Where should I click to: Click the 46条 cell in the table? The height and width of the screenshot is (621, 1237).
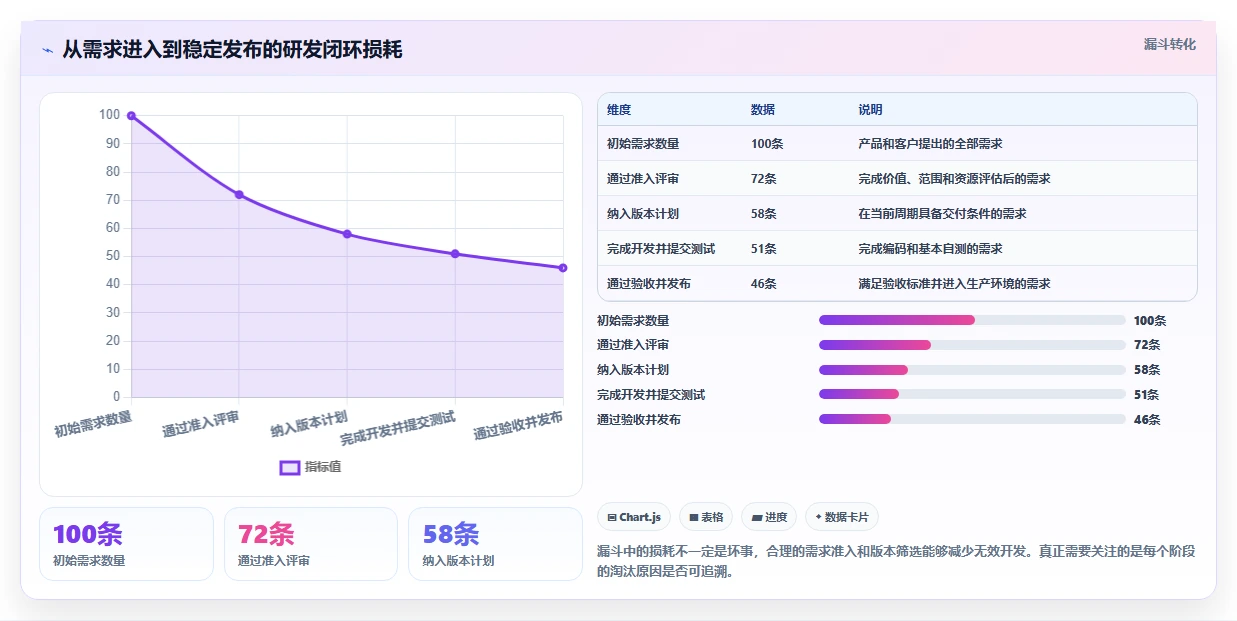tap(764, 284)
